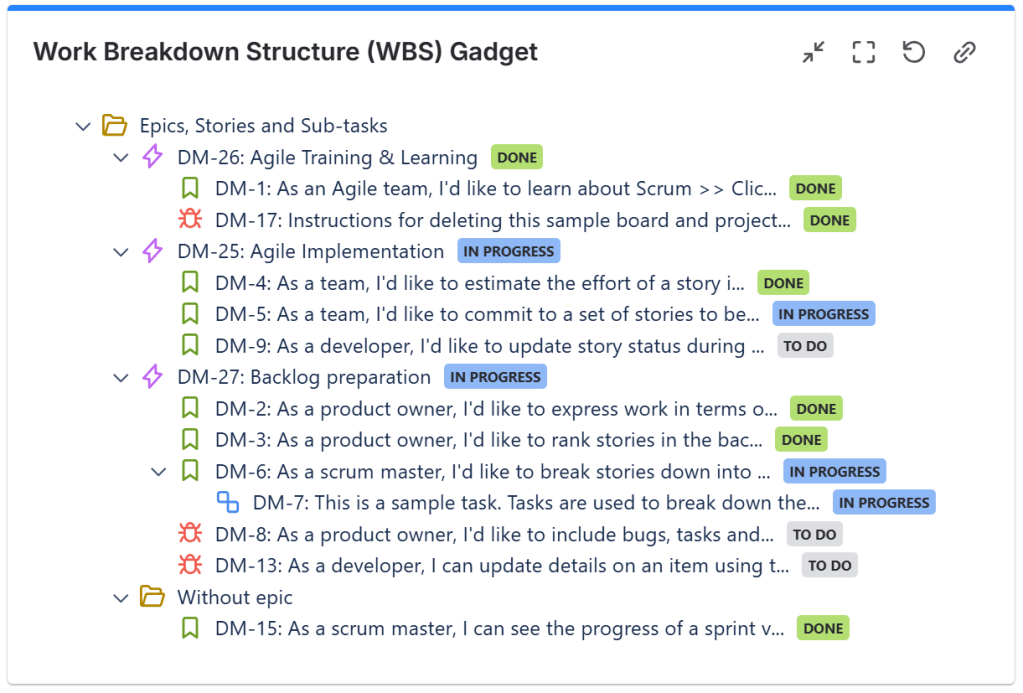Click the refresh gadget icon

click(914, 52)
